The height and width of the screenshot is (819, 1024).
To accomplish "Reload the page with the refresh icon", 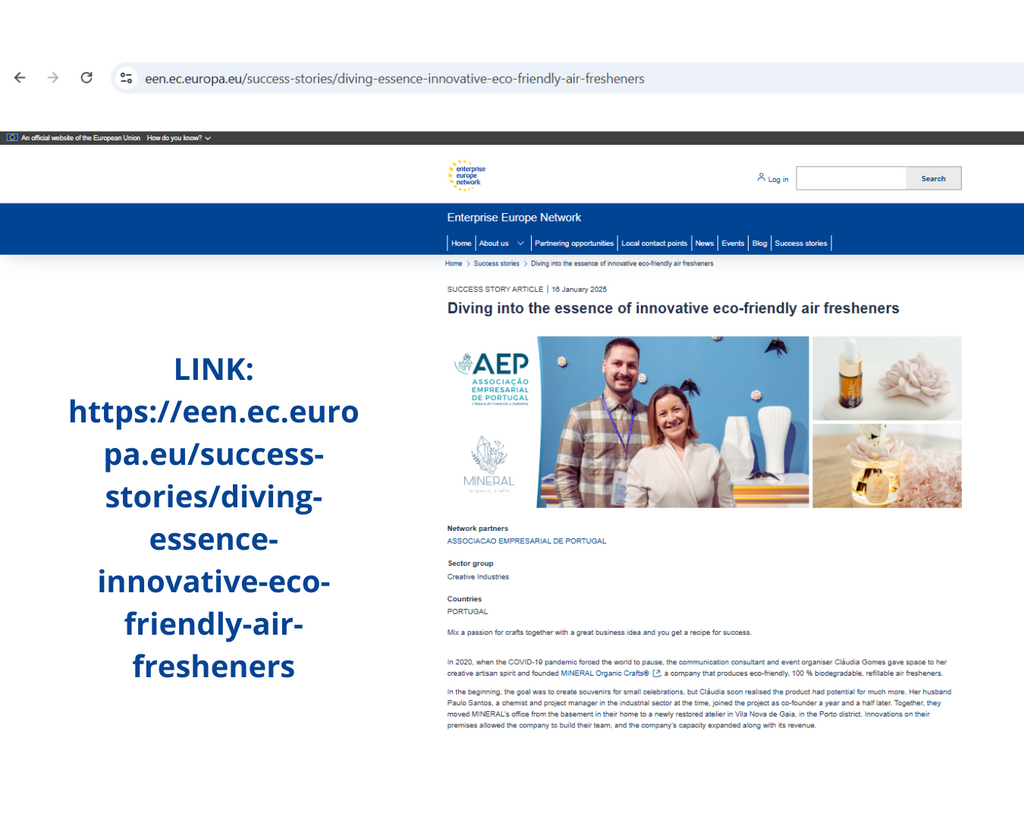I will 86,78.
